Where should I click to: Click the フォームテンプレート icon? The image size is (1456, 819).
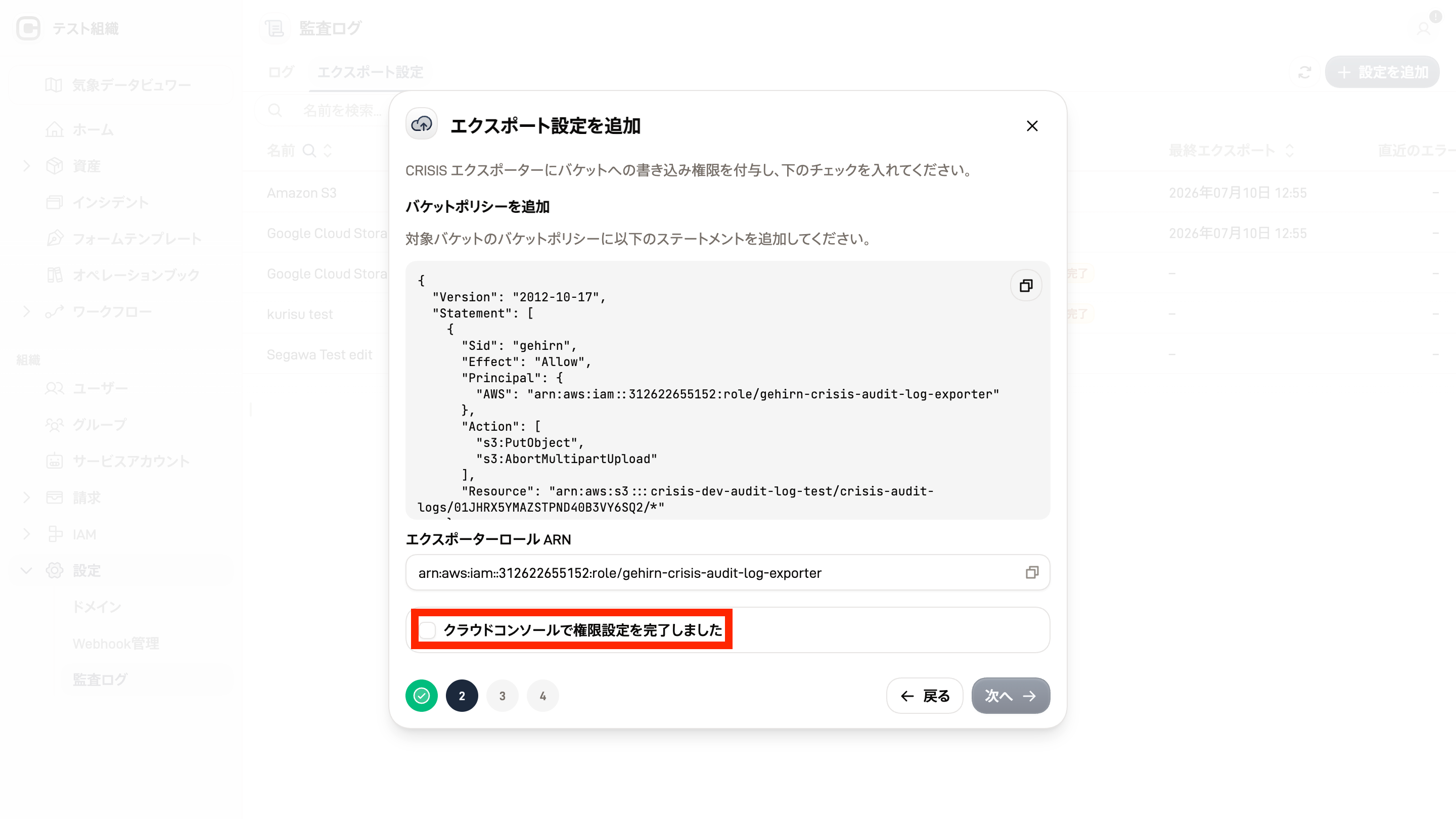pyautogui.click(x=54, y=239)
